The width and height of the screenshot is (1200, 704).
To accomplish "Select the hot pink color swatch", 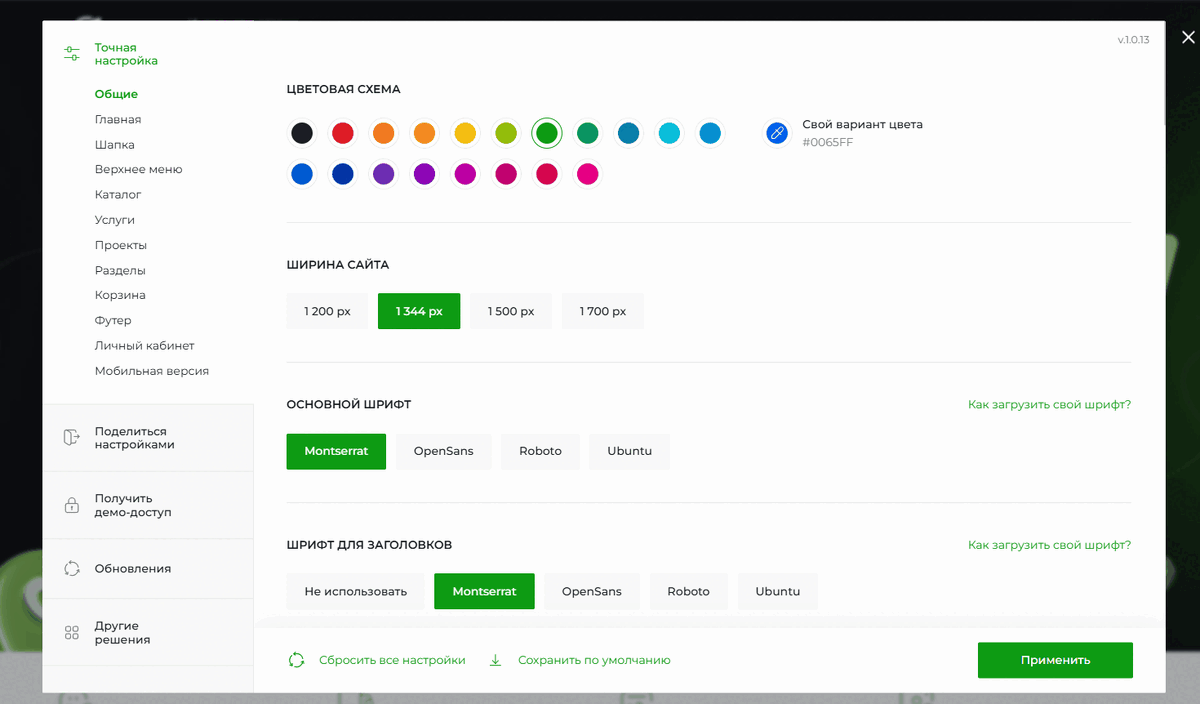I will click(x=587, y=174).
